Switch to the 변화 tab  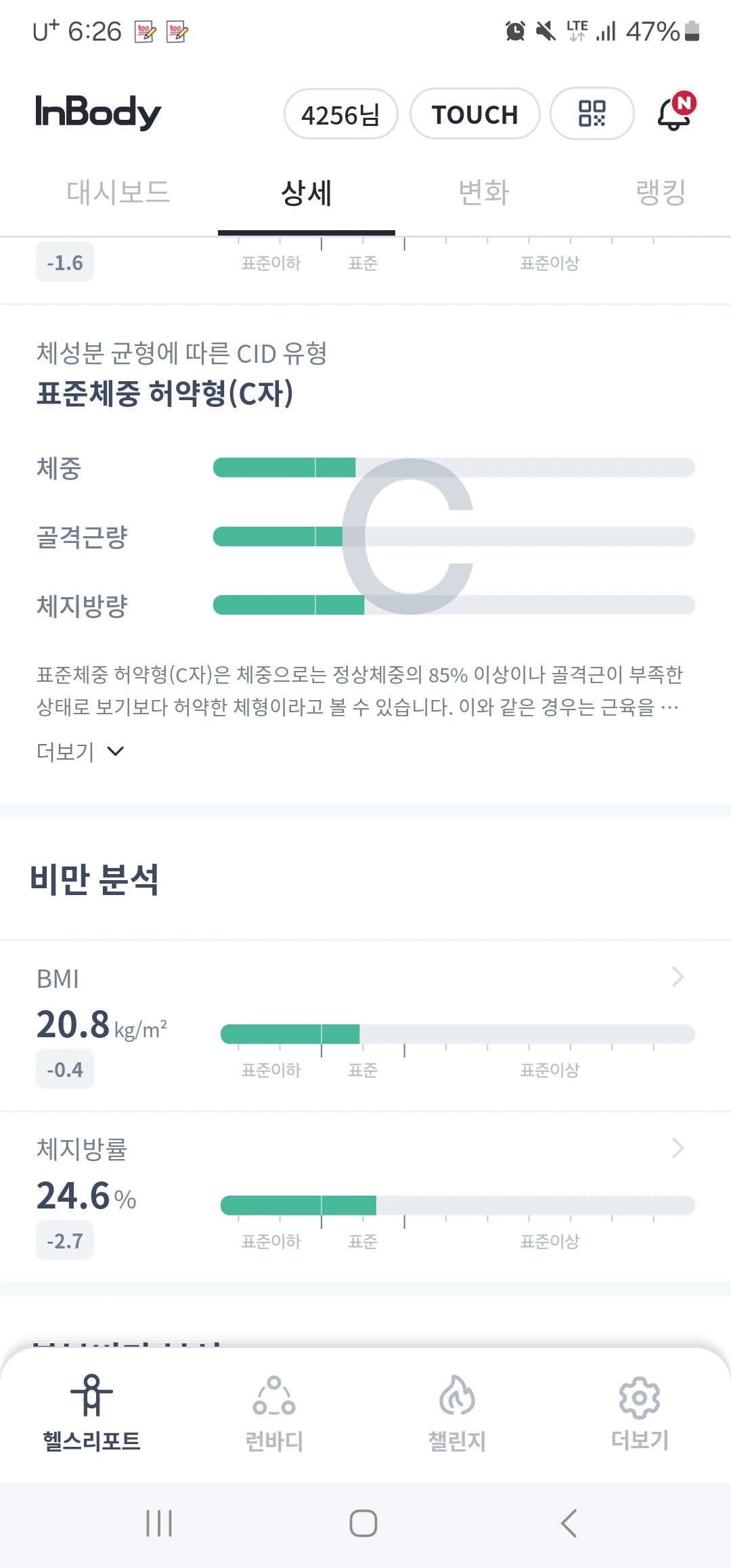pyautogui.click(x=484, y=193)
